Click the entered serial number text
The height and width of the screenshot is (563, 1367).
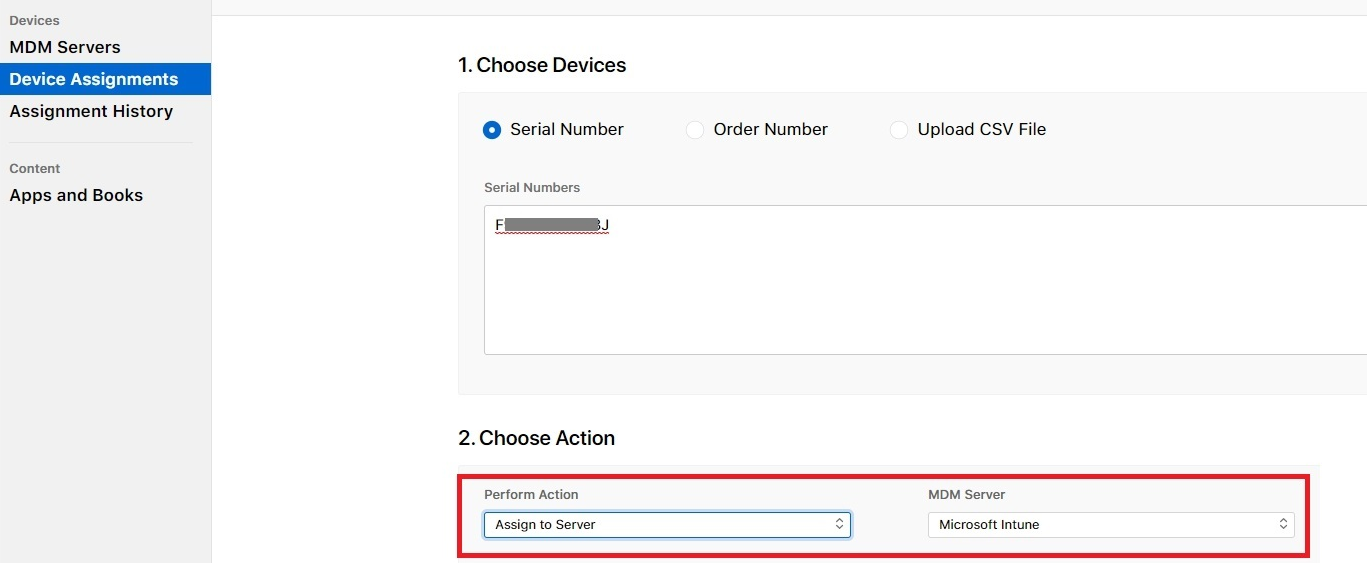552,226
